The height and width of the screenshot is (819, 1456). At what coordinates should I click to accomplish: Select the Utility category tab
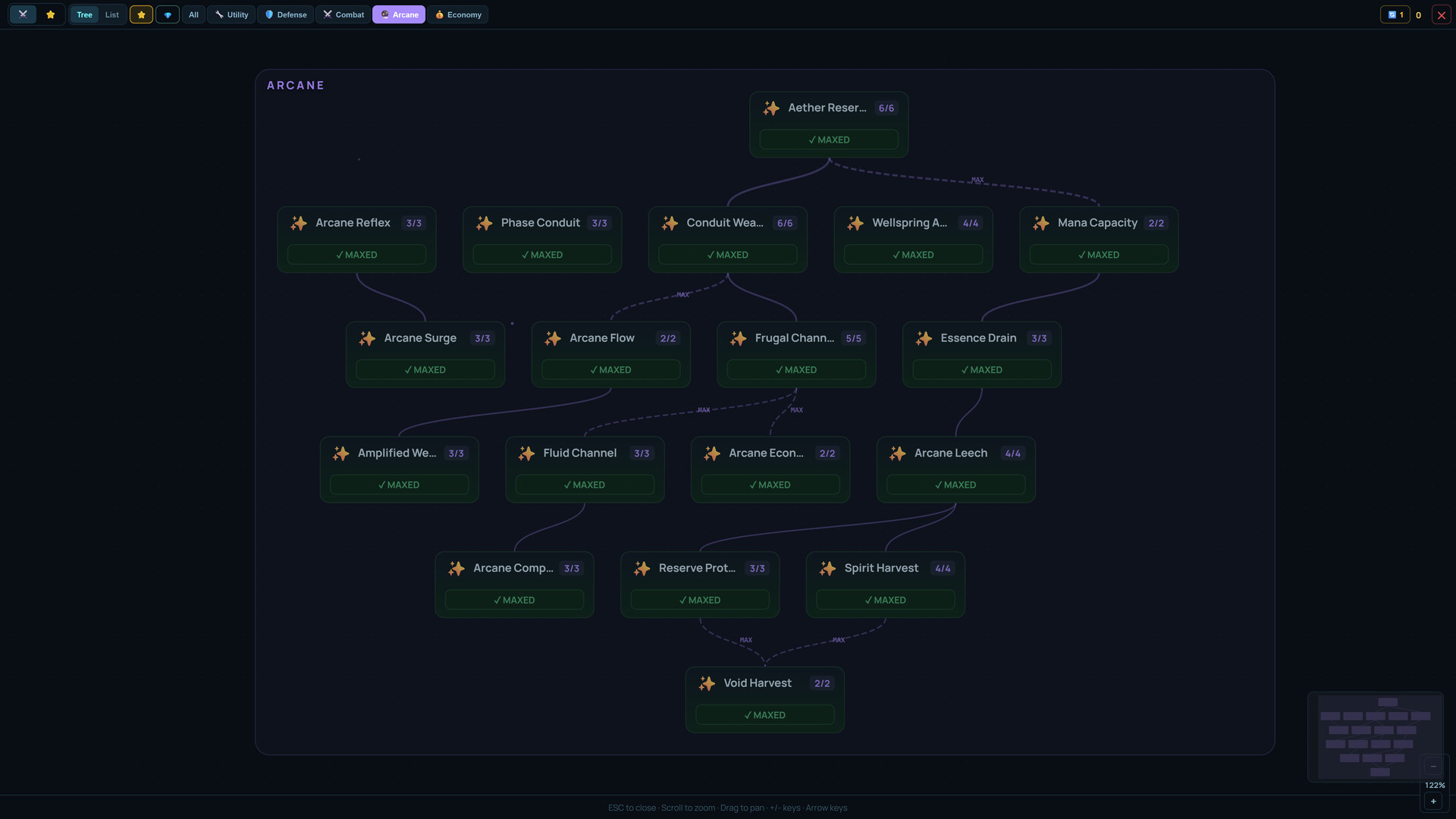click(x=231, y=14)
